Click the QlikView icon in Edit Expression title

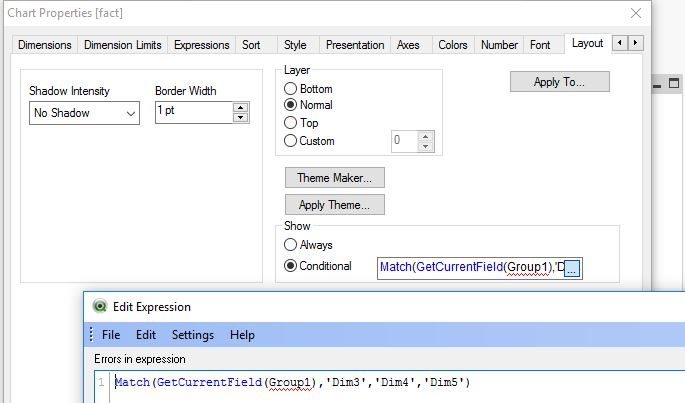(x=100, y=307)
